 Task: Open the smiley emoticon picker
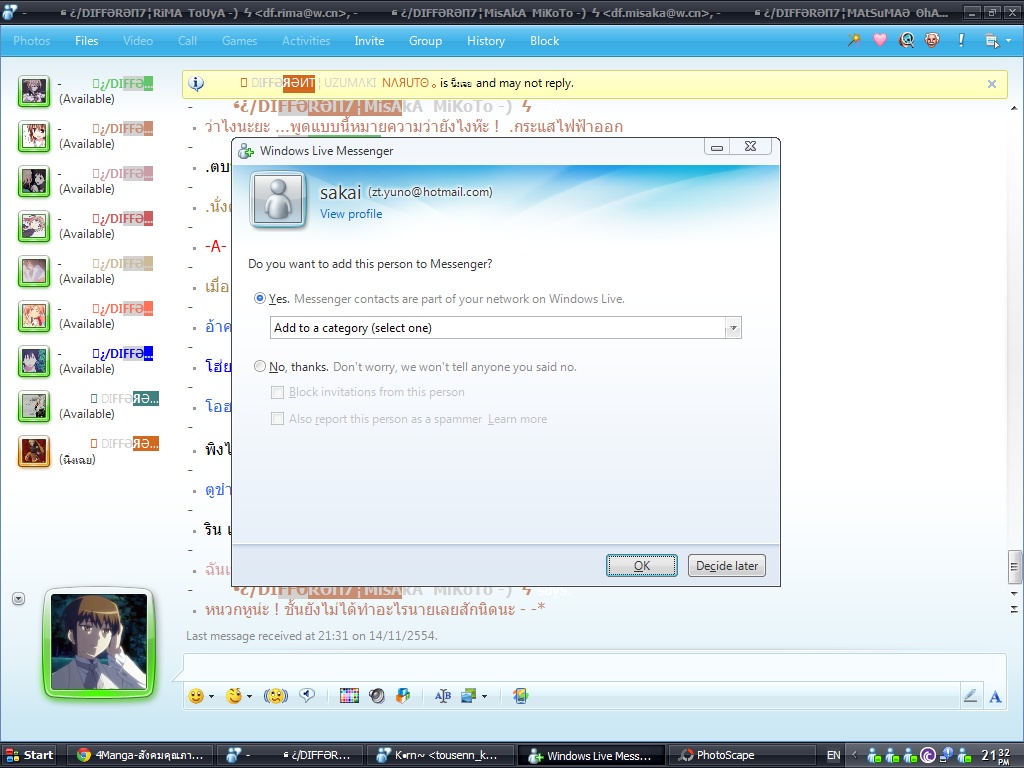coord(196,696)
